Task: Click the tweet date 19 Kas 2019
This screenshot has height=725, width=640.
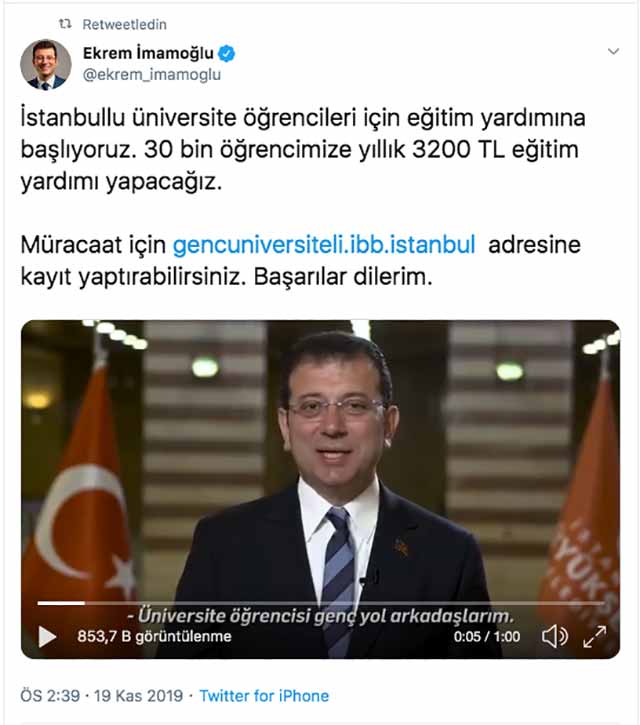Action: [139, 696]
